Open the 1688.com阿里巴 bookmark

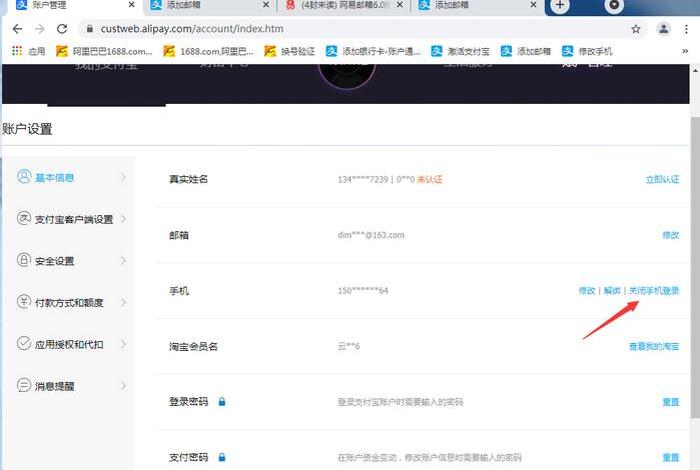[208, 51]
